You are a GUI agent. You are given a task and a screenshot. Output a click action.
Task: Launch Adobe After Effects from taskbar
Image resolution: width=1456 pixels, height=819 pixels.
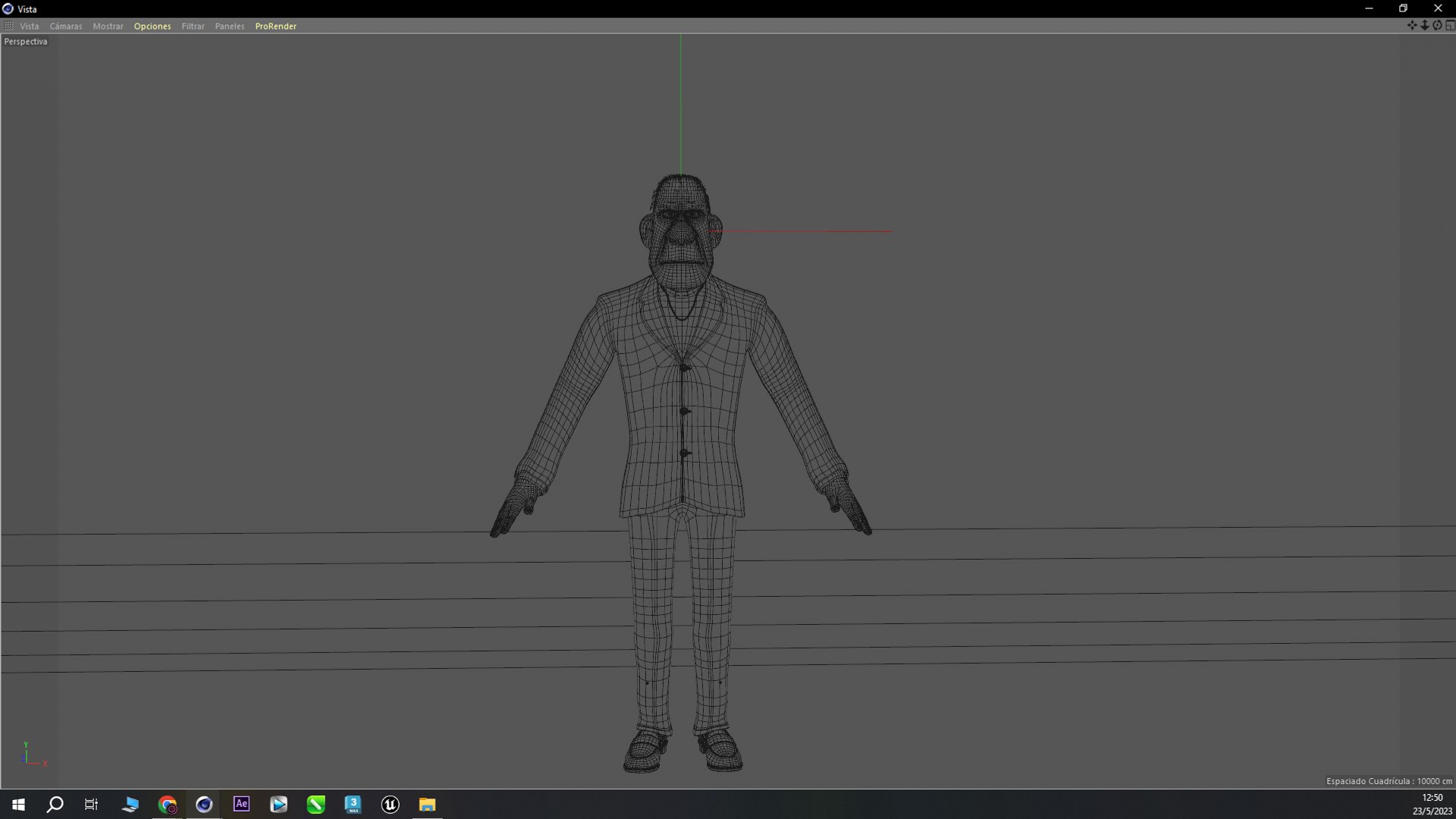pyautogui.click(x=241, y=805)
